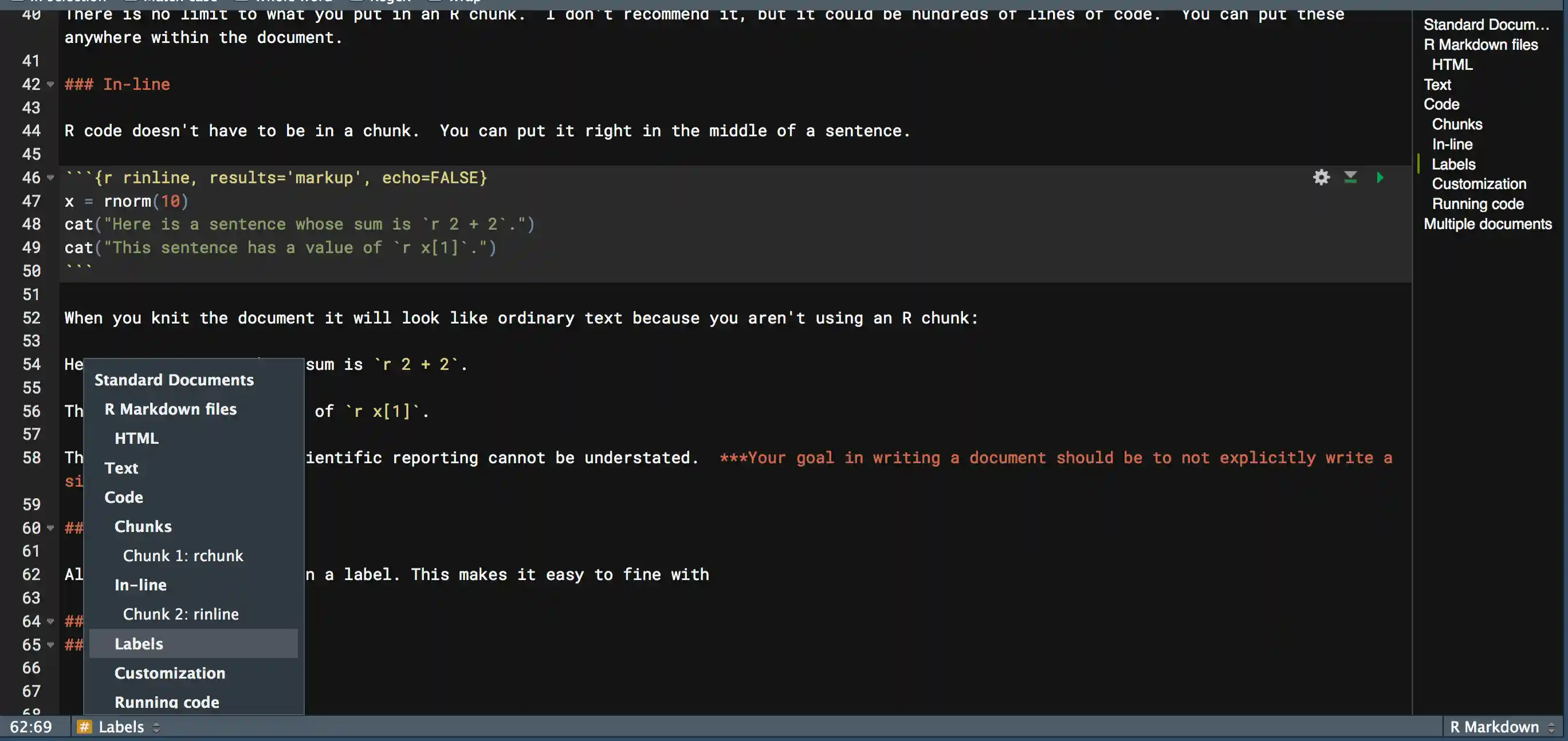
Task: Jump to HTML heading in outline pane
Action: pos(1452,65)
